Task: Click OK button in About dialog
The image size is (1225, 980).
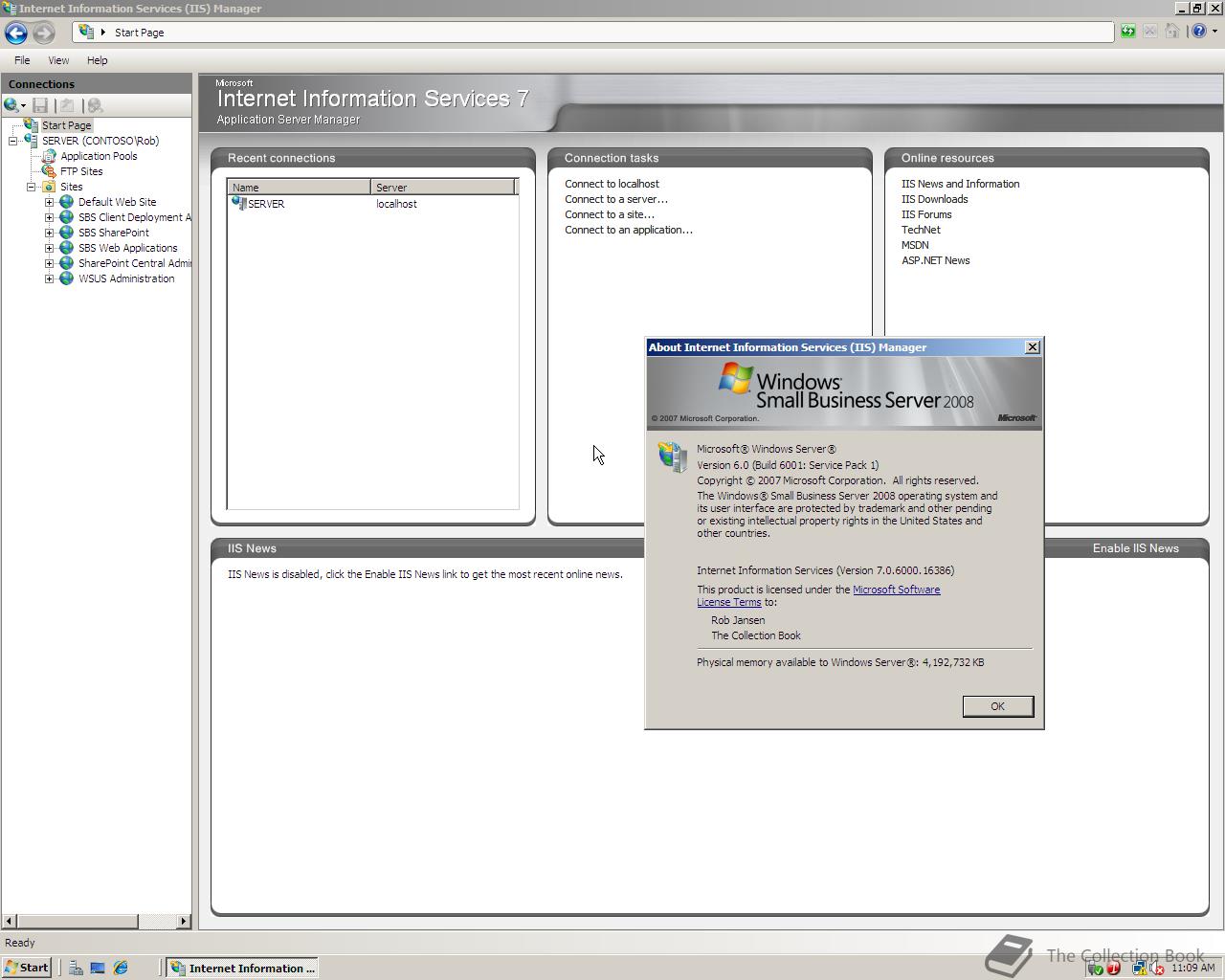Action: 997,706
